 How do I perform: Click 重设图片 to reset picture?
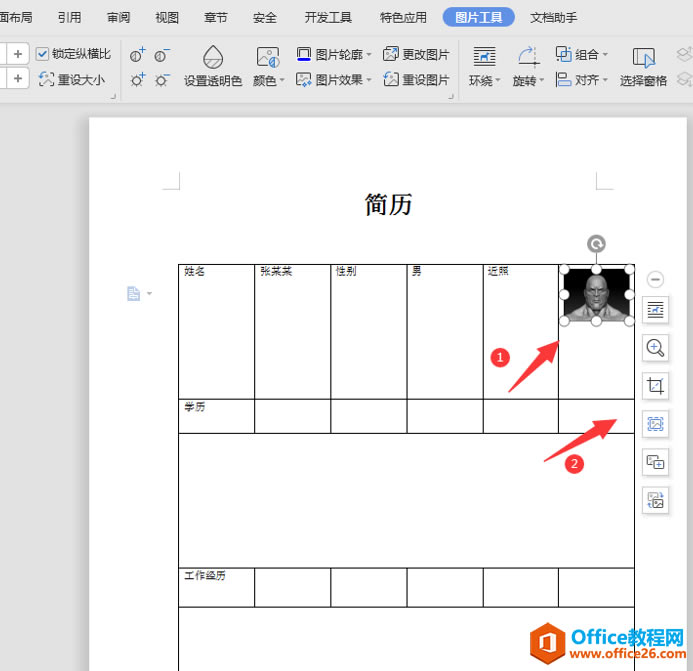click(x=416, y=80)
